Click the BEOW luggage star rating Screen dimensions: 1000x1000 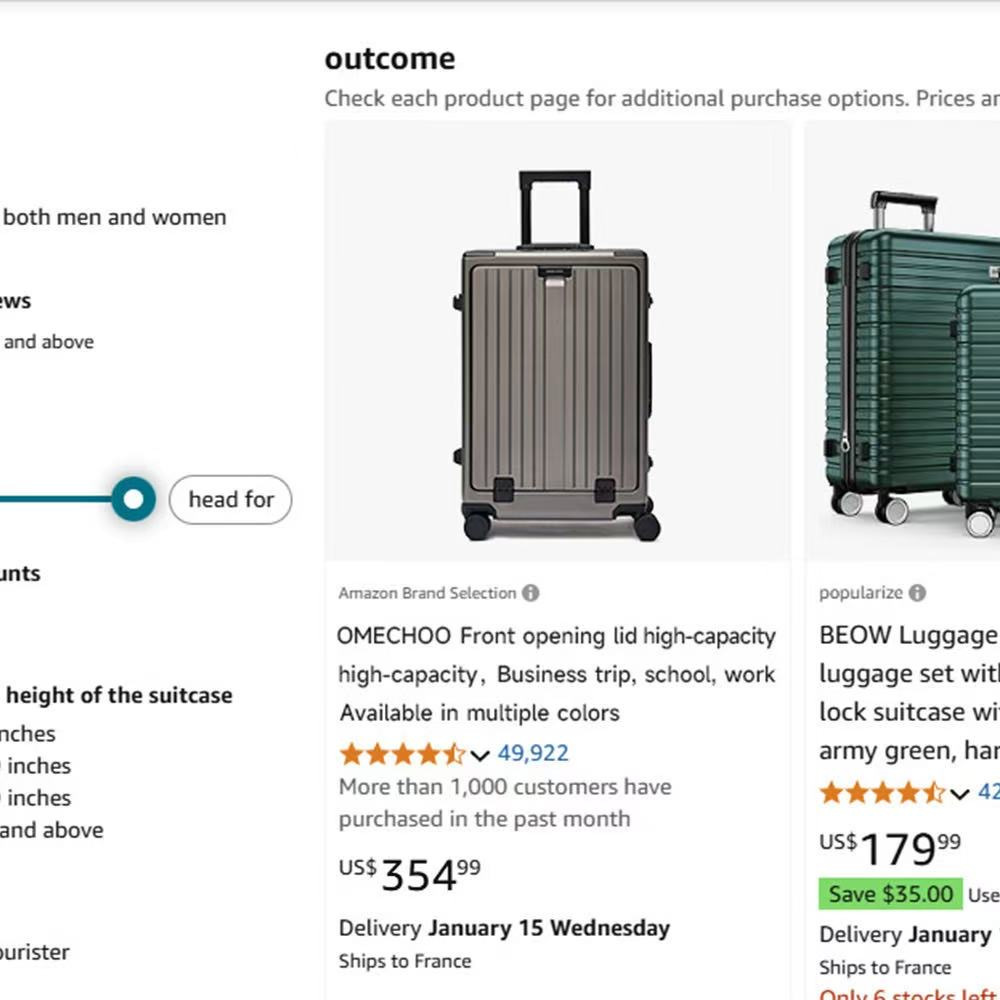click(x=882, y=794)
